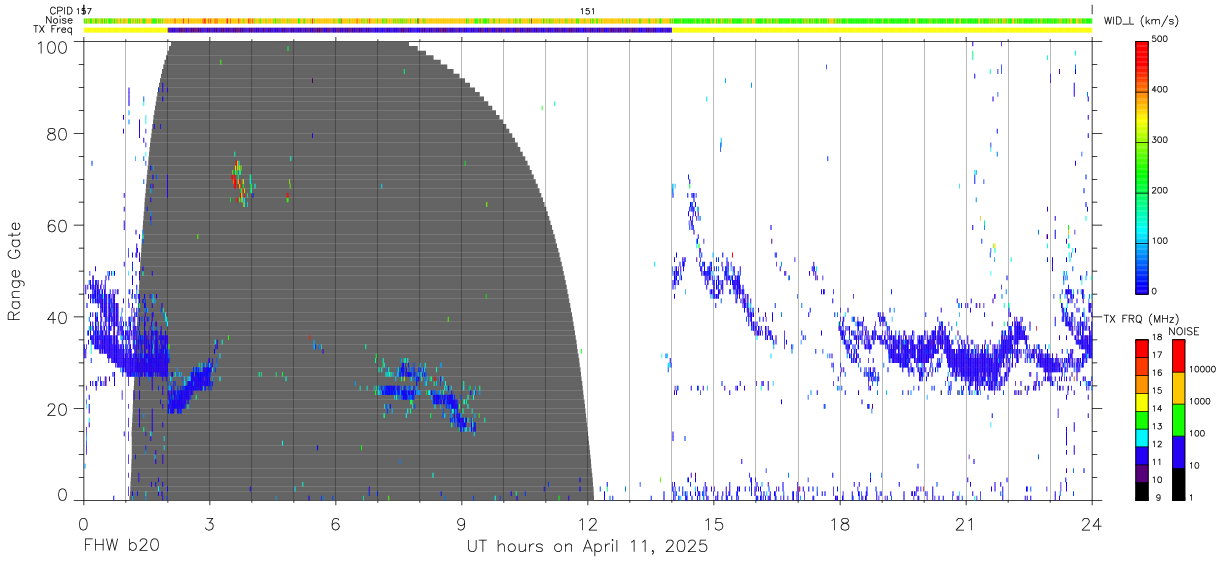The image size is (1228, 567).
Task: Click the '20' range gate tick label
Action: pos(59,409)
